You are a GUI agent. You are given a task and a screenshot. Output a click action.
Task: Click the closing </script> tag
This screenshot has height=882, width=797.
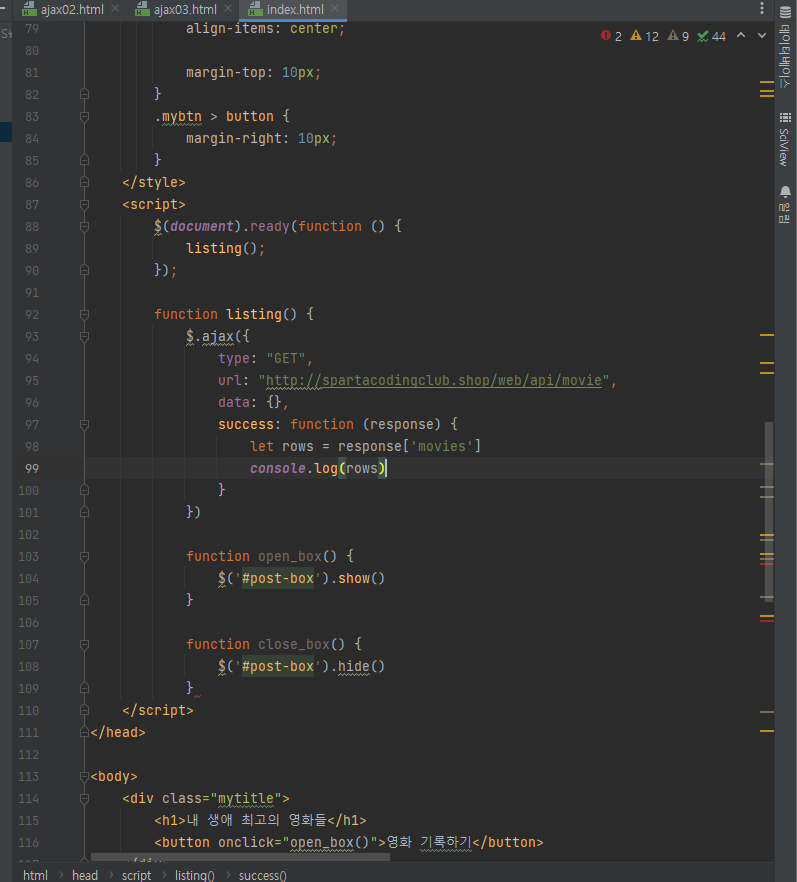point(158,711)
